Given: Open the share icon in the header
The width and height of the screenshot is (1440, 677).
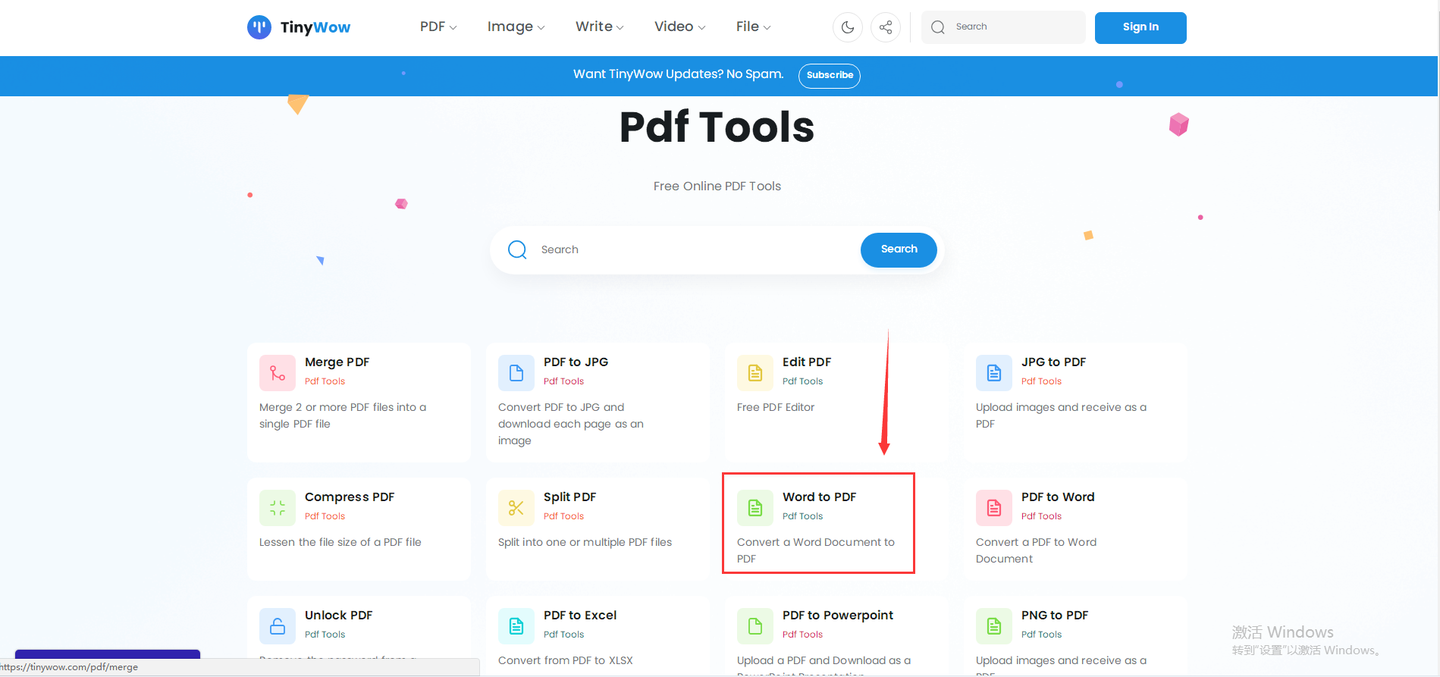Looking at the screenshot, I should pos(886,27).
